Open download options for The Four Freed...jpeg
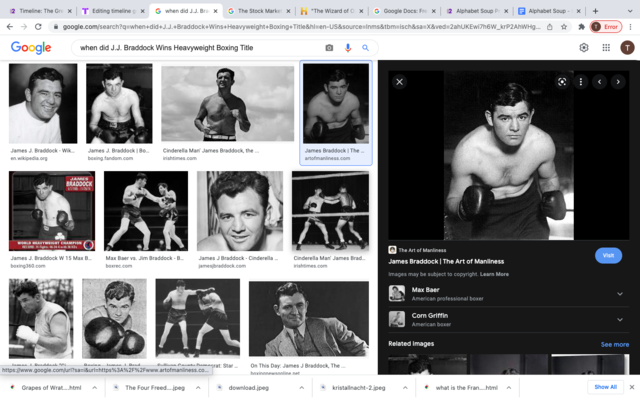Screen dimensions: 640x400 (198, 387)
